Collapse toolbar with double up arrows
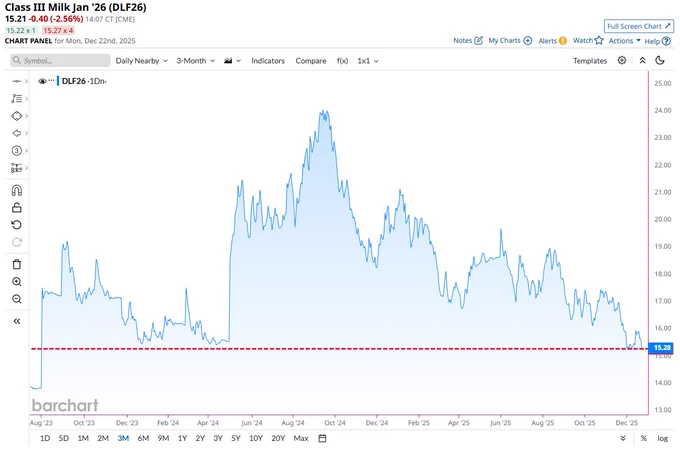Screen dimensions: 680x449 pos(642,60)
